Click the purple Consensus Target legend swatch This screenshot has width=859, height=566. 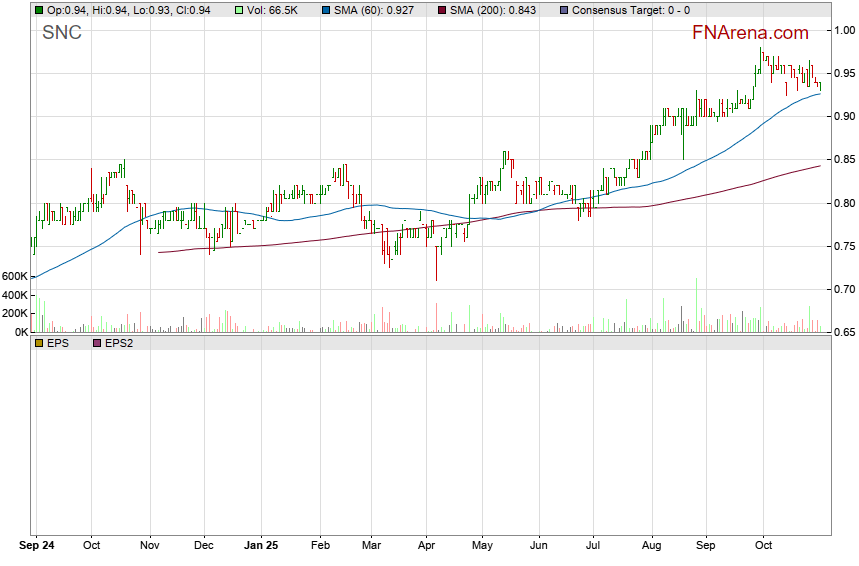[x=564, y=9]
